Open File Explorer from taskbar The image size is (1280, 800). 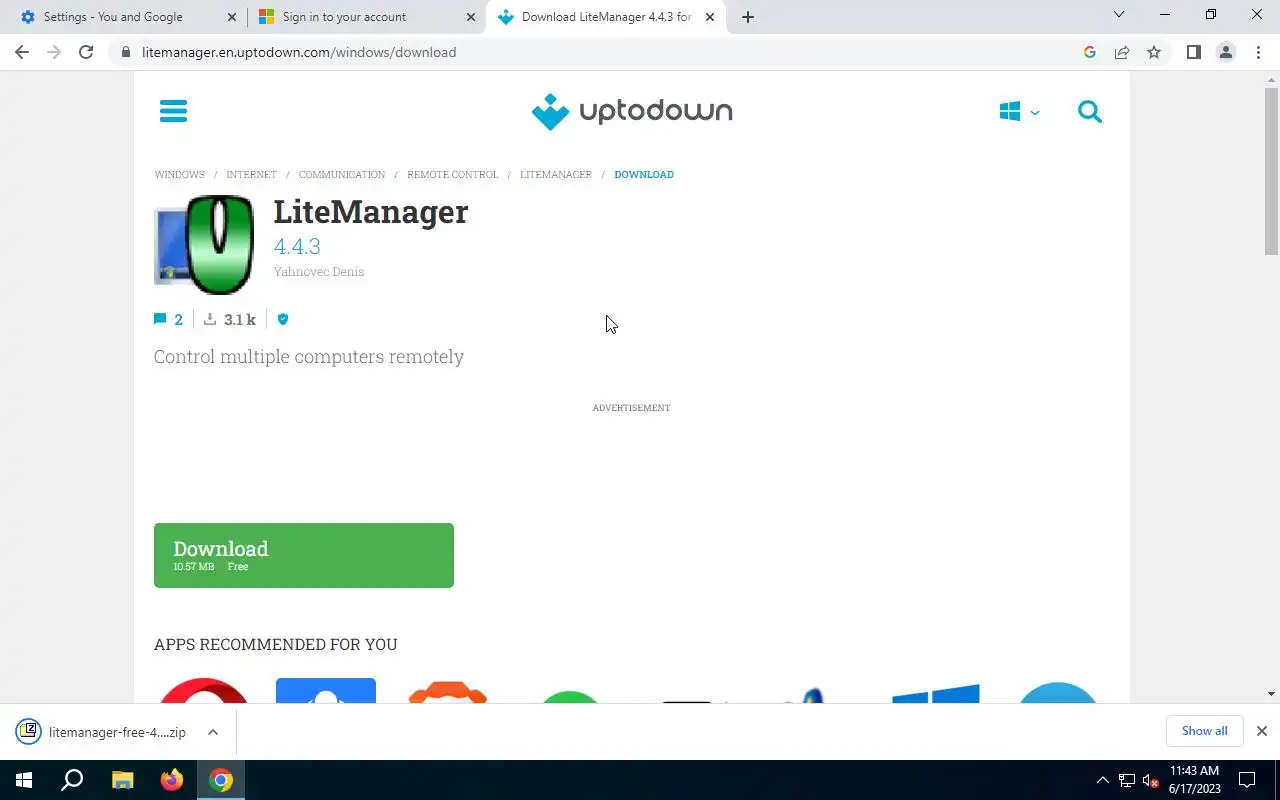coord(122,780)
